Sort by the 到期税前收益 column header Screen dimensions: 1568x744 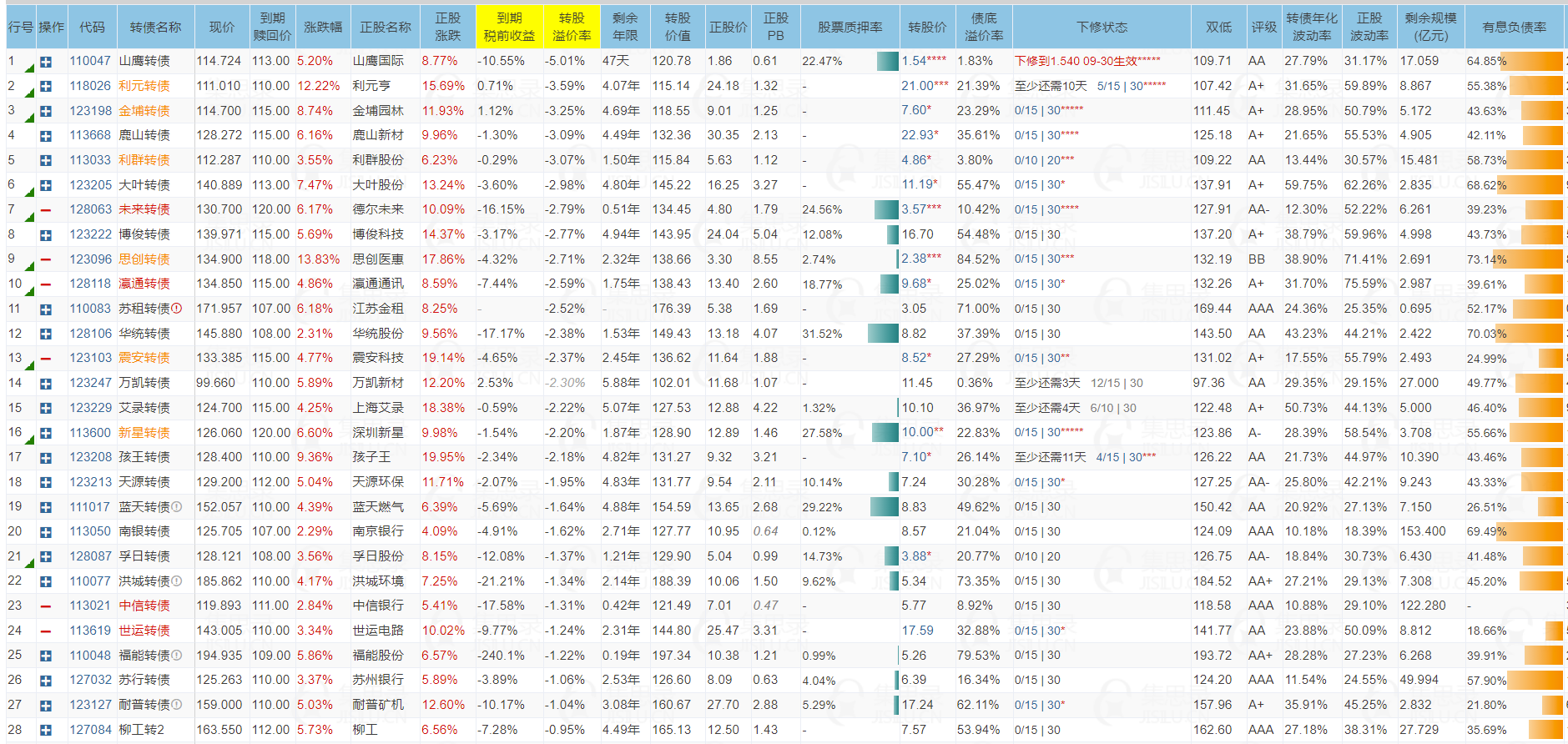pyautogui.click(x=509, y=28)
